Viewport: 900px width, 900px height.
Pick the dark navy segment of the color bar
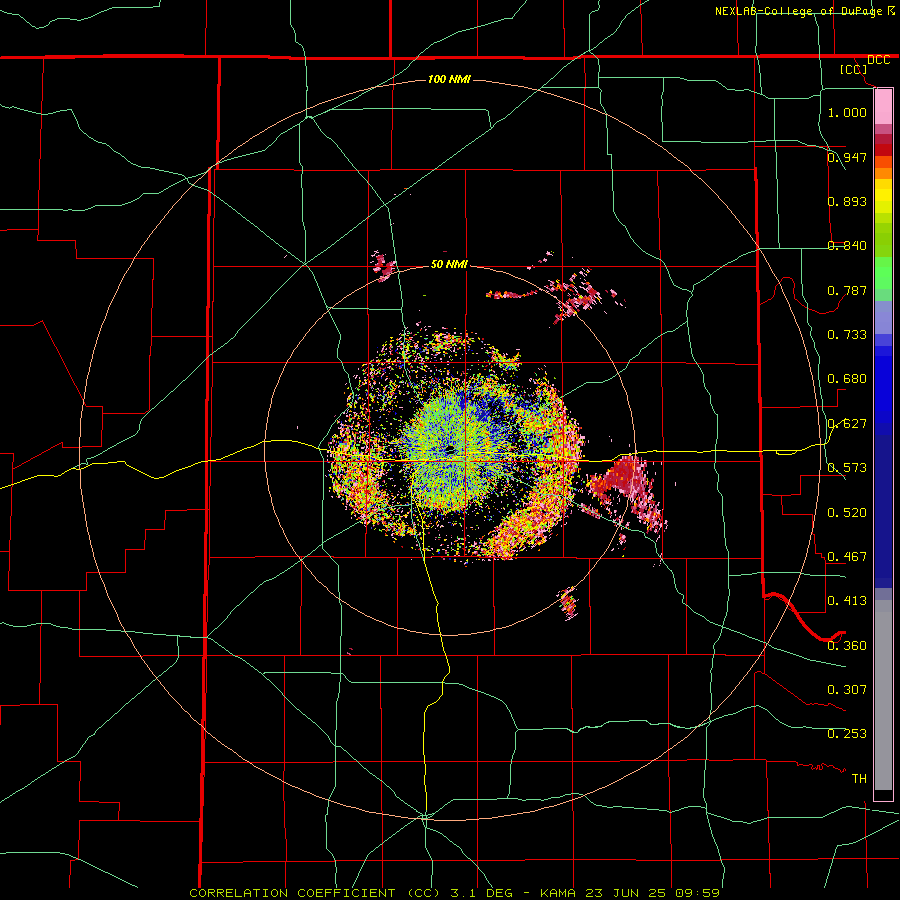[x=883, y=511]
